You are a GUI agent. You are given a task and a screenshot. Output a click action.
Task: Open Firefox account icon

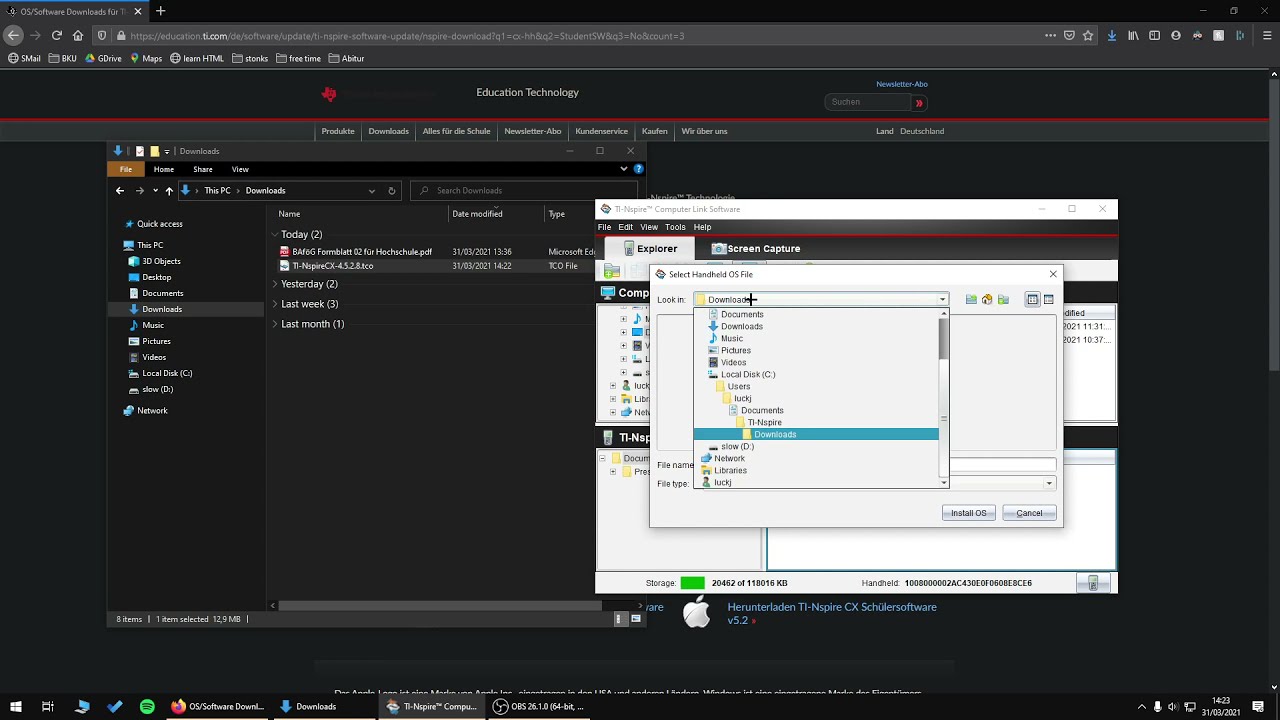(1176, 35)
